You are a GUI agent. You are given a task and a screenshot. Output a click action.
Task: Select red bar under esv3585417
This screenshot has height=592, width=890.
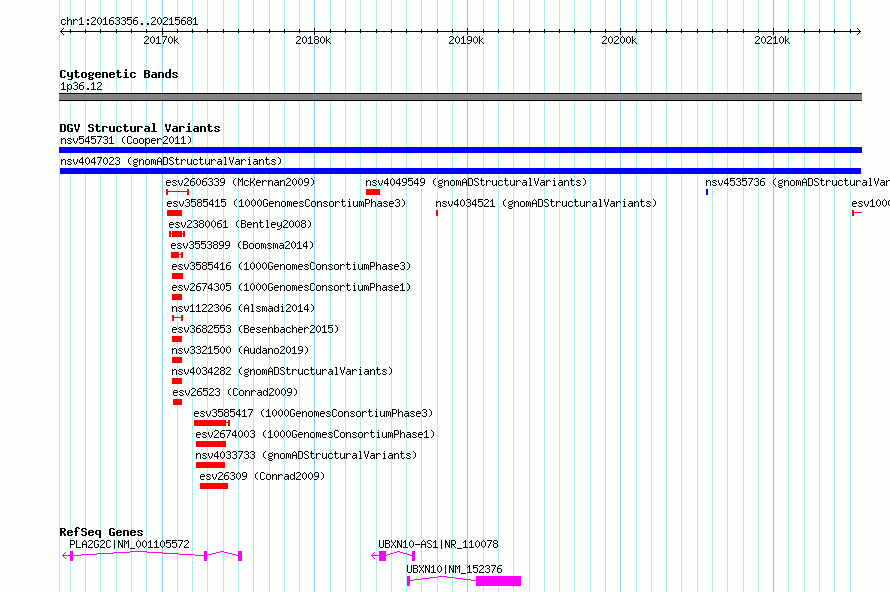[x=212, y=423]
